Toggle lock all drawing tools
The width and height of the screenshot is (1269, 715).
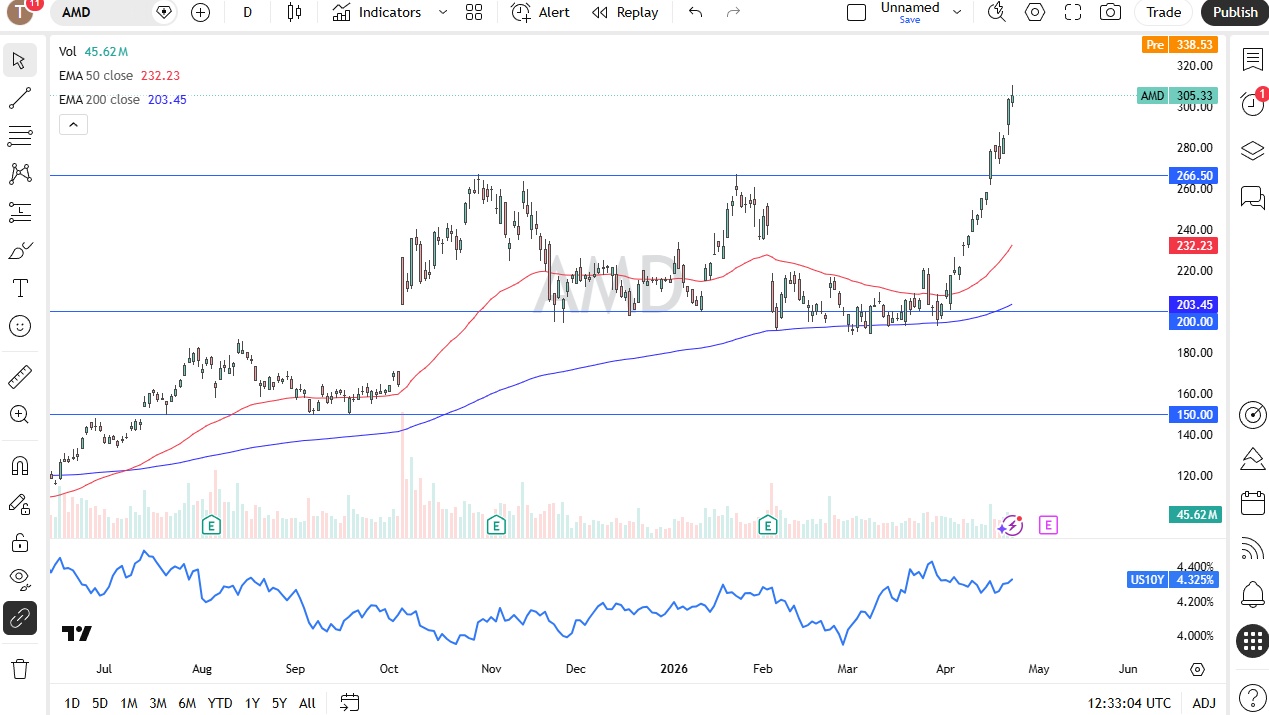pyautogui.click(x=20, y=542)
